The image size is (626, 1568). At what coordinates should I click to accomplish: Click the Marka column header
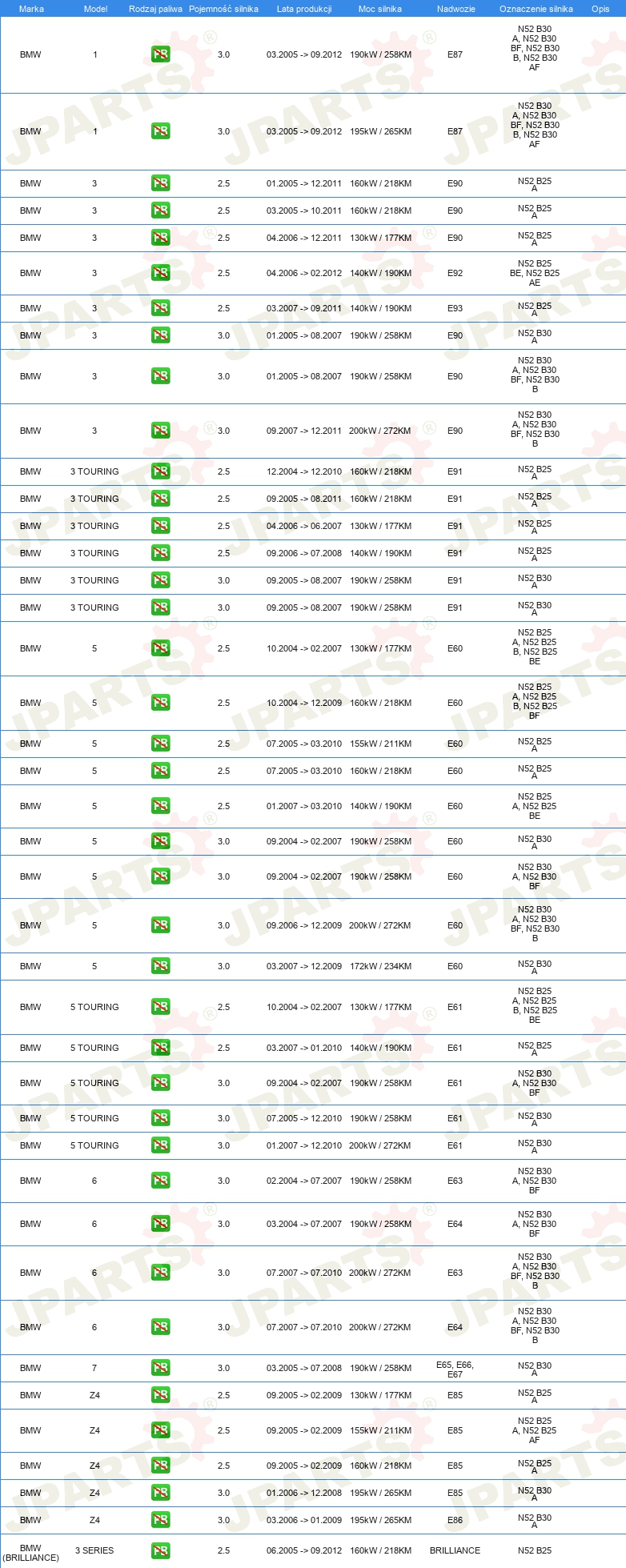31,9
